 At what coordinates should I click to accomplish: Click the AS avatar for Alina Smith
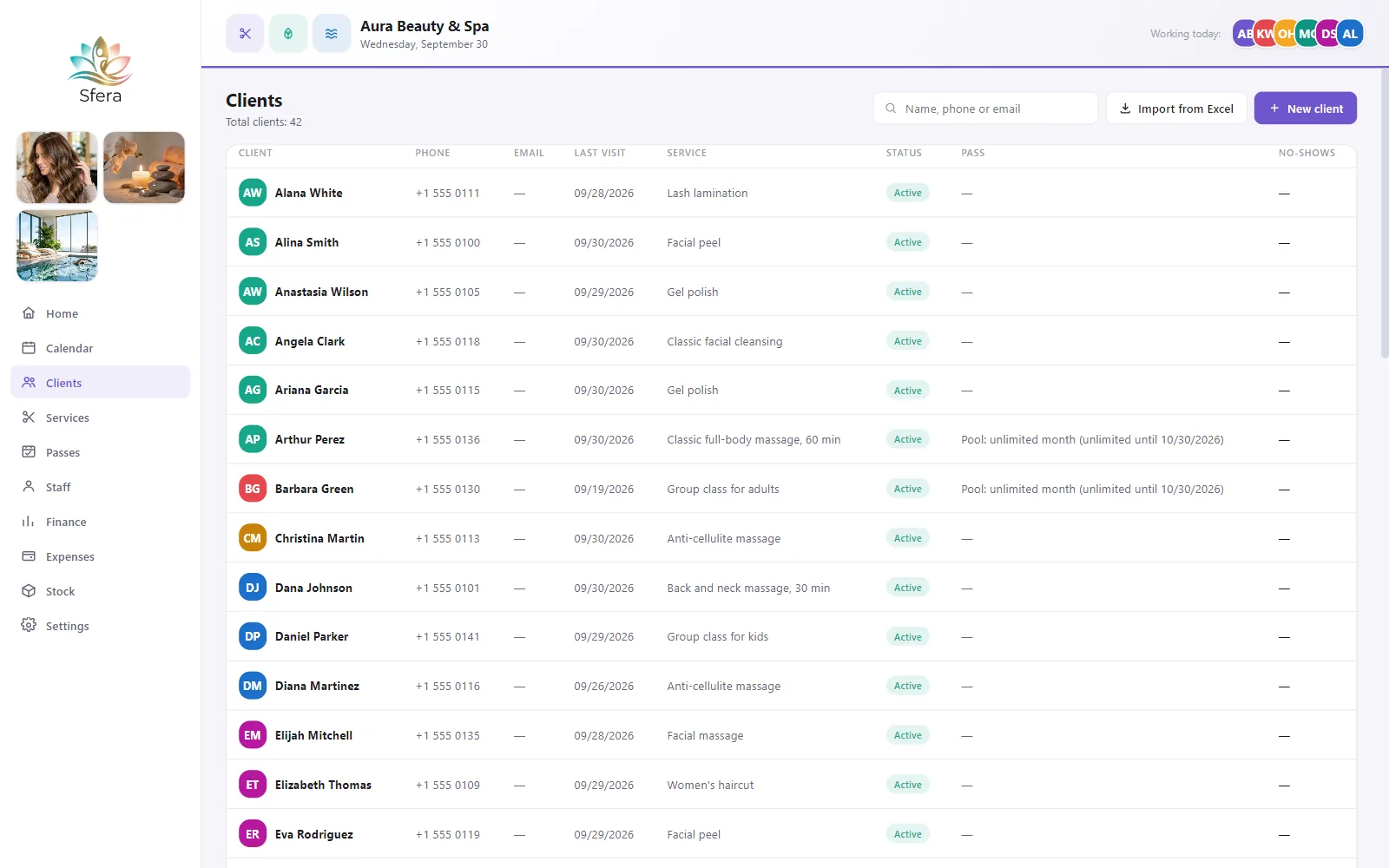(x=253, y=242)
